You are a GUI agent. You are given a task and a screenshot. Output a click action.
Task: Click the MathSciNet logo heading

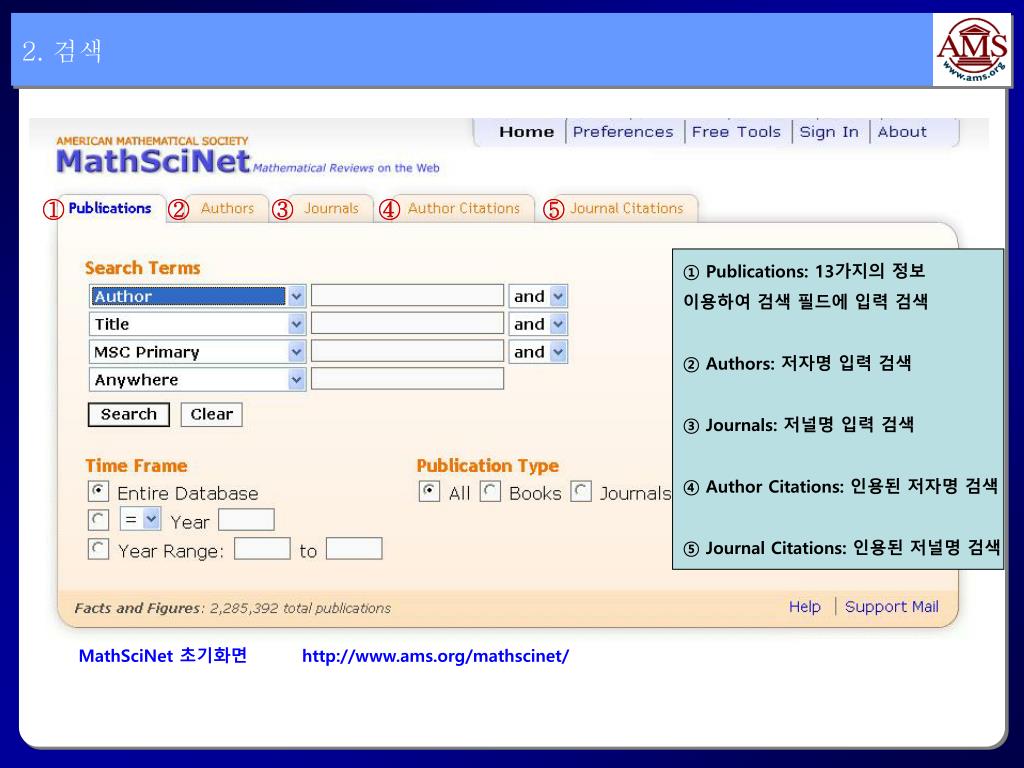153,161
